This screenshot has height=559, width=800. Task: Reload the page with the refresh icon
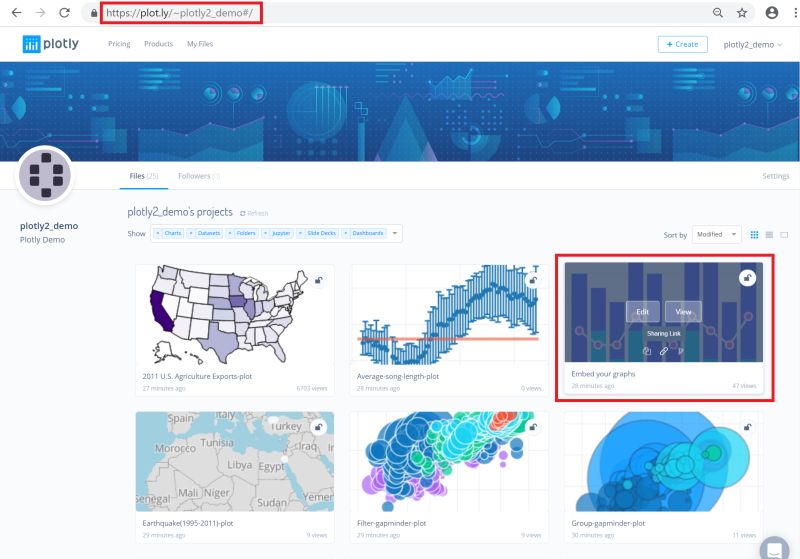click(x=64, y=13)
